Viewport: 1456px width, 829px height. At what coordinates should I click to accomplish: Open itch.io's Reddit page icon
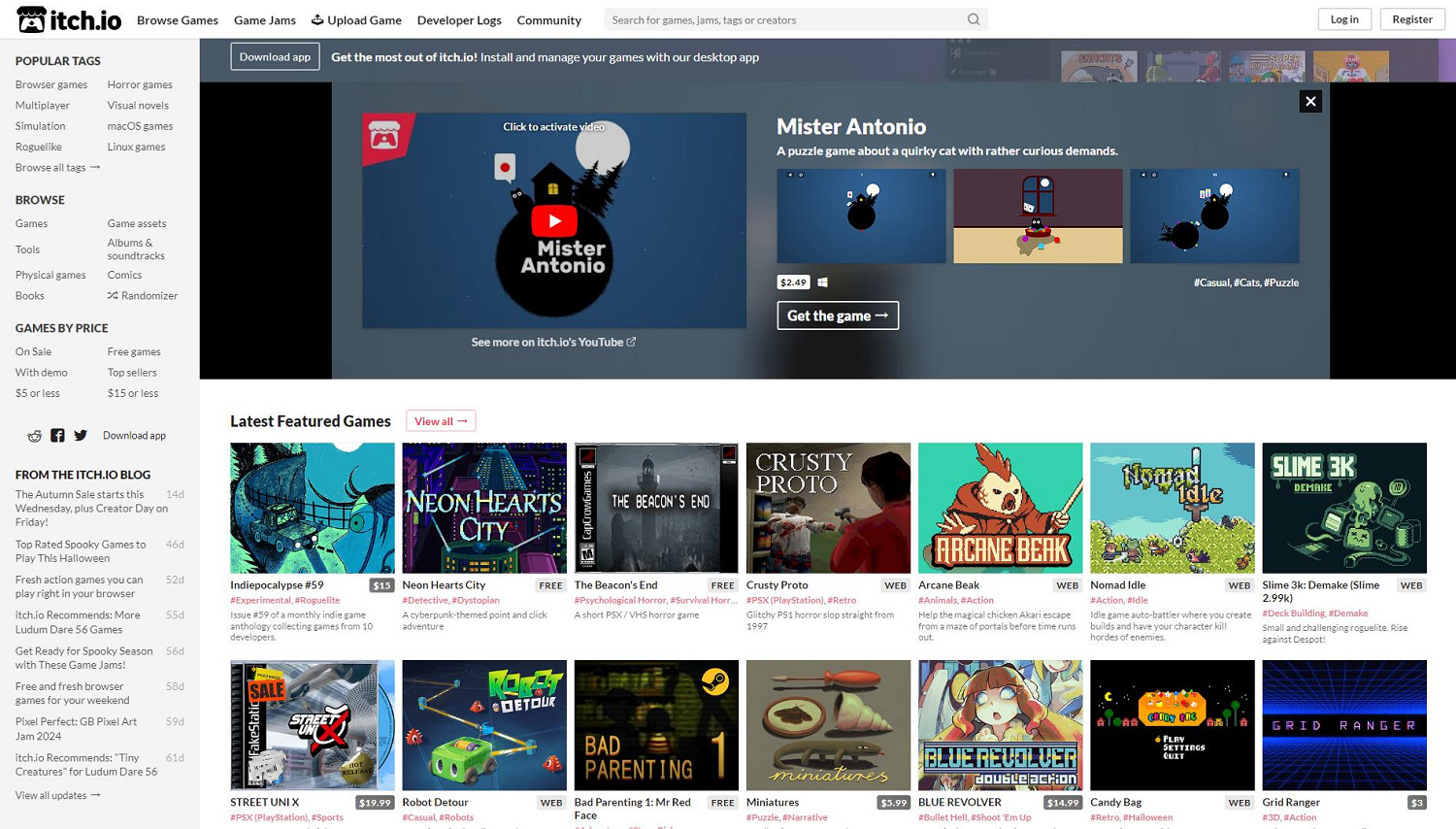click(35, 436)
